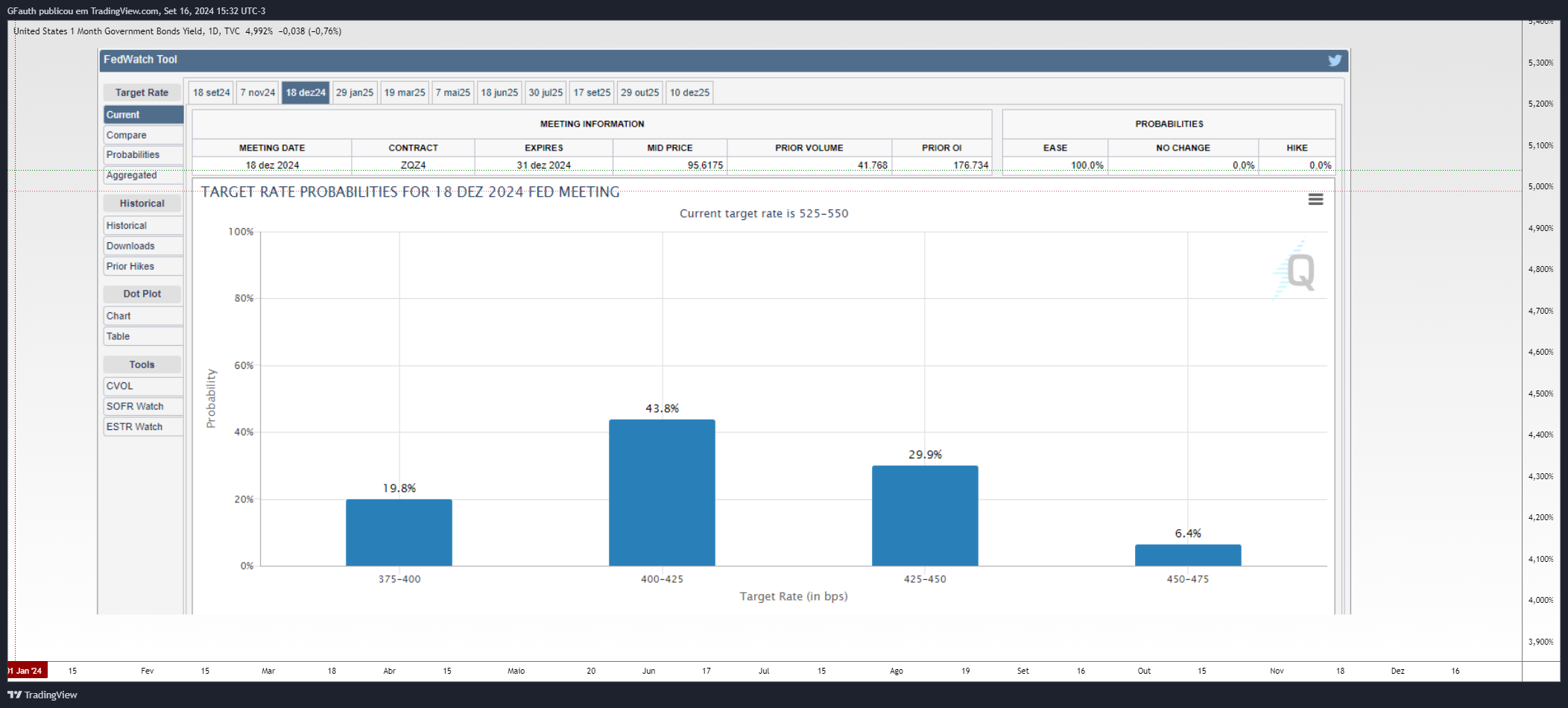Click the prior volume value 41.768
Viewport: 1568px width, 708px height.
pos(873,165)
